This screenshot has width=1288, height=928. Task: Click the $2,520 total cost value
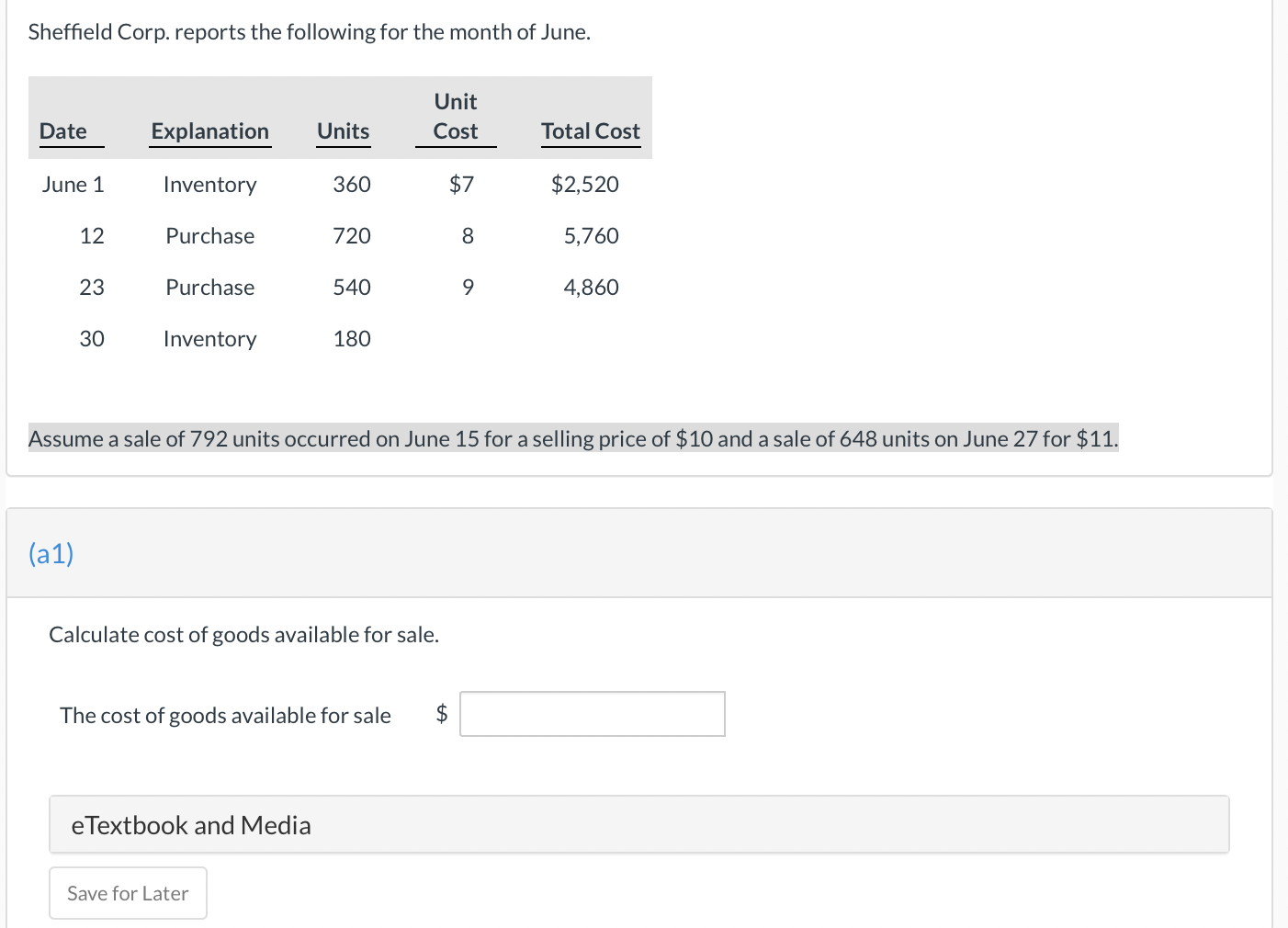(584, 185)
